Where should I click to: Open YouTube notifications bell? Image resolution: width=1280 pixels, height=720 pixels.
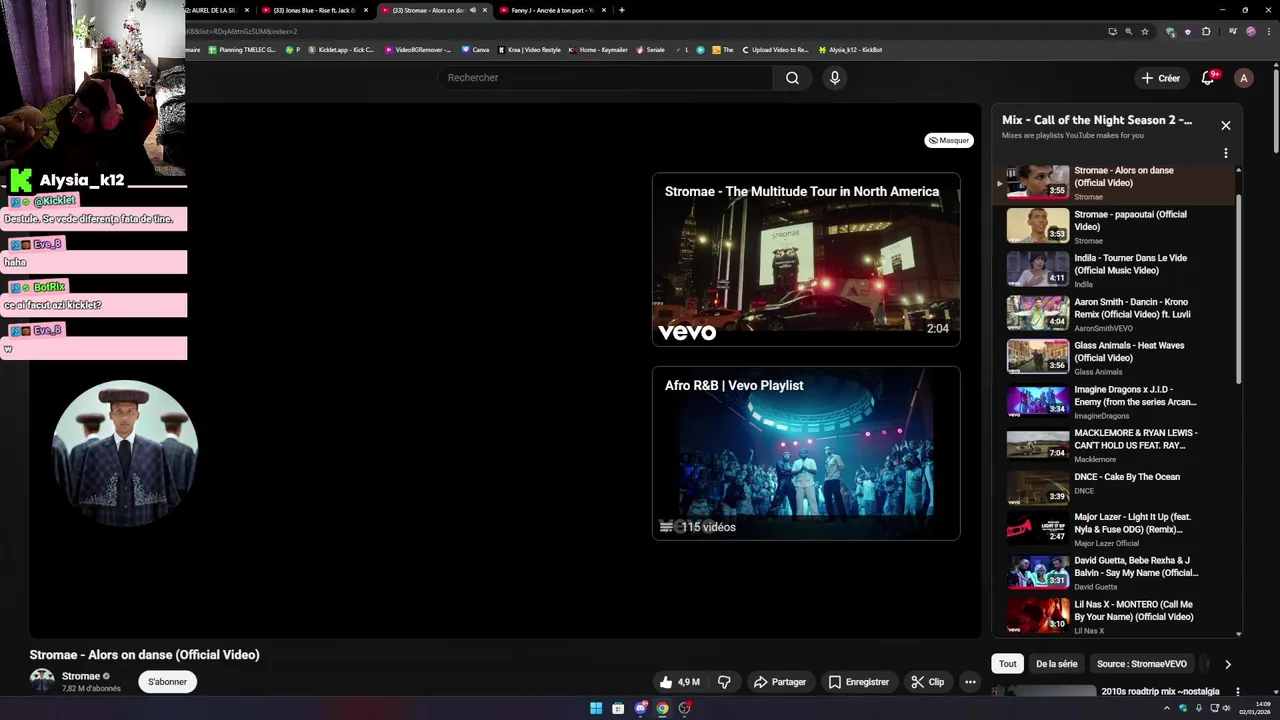click(x=1208, y=78)
